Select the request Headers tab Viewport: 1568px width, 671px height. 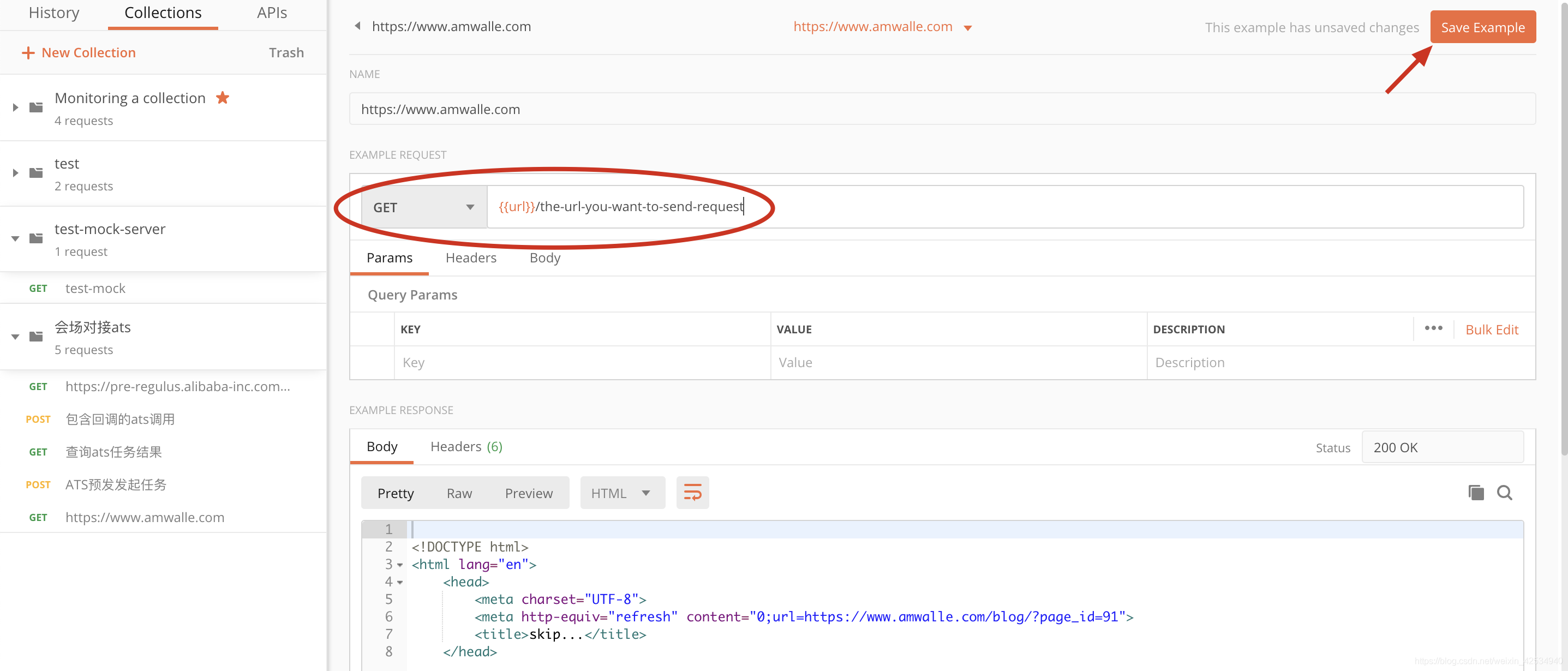coord(471,257)
